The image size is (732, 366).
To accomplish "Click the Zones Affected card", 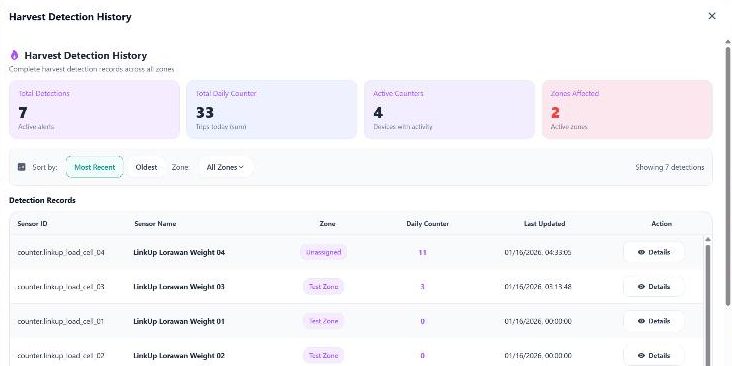I will coord(627,109).
